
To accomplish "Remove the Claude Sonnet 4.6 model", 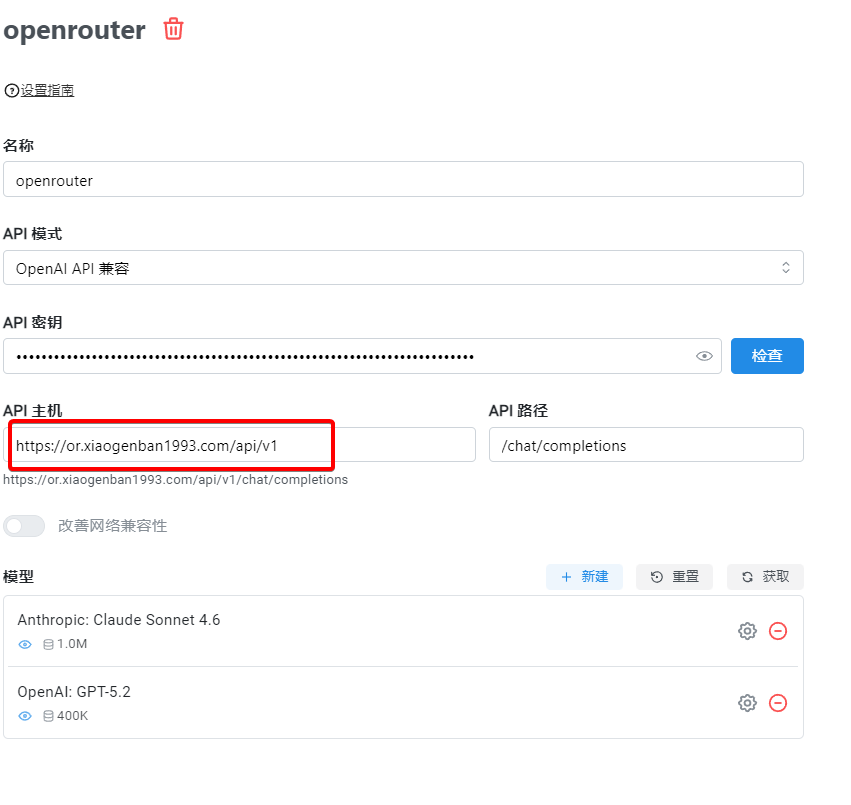I will pos(778,631).
